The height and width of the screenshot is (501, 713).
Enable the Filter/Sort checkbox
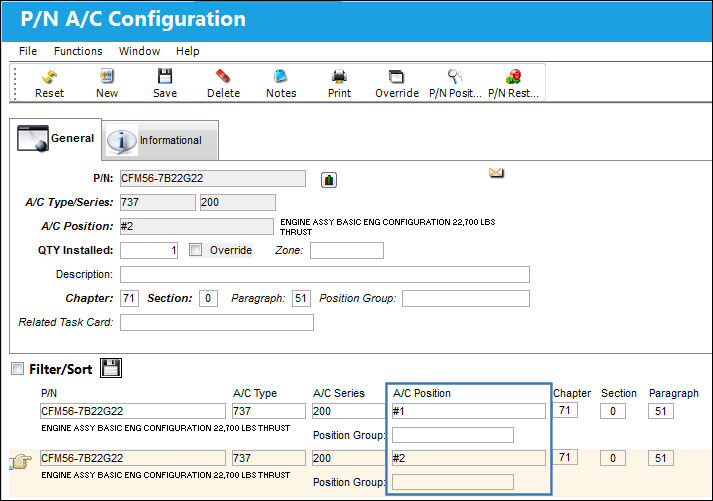coord(17,368)
